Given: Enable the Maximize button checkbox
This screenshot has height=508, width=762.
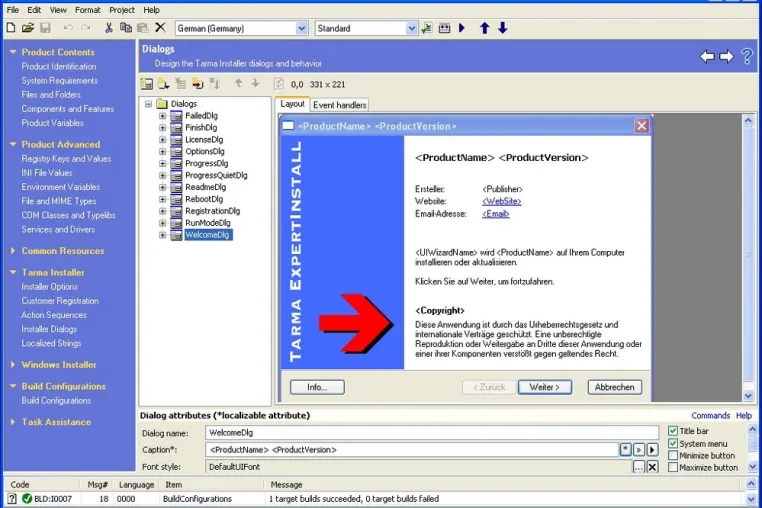Looking at the screenshot, I should 673,467.
